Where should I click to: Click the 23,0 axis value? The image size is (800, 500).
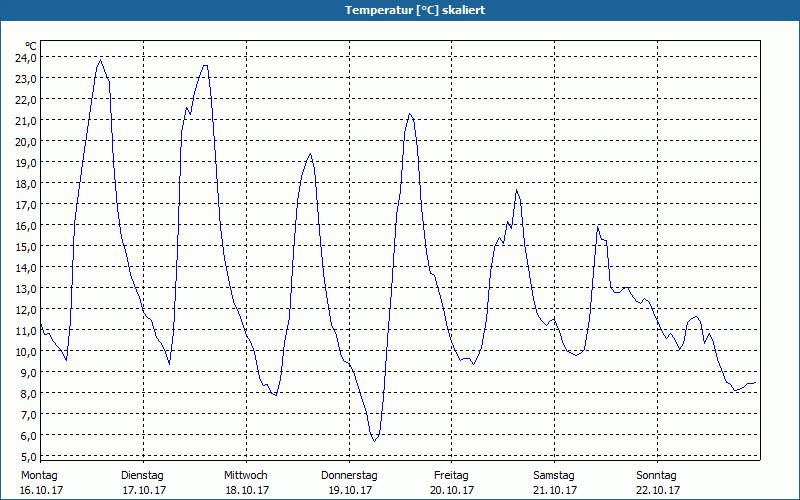tap(26, 79)
